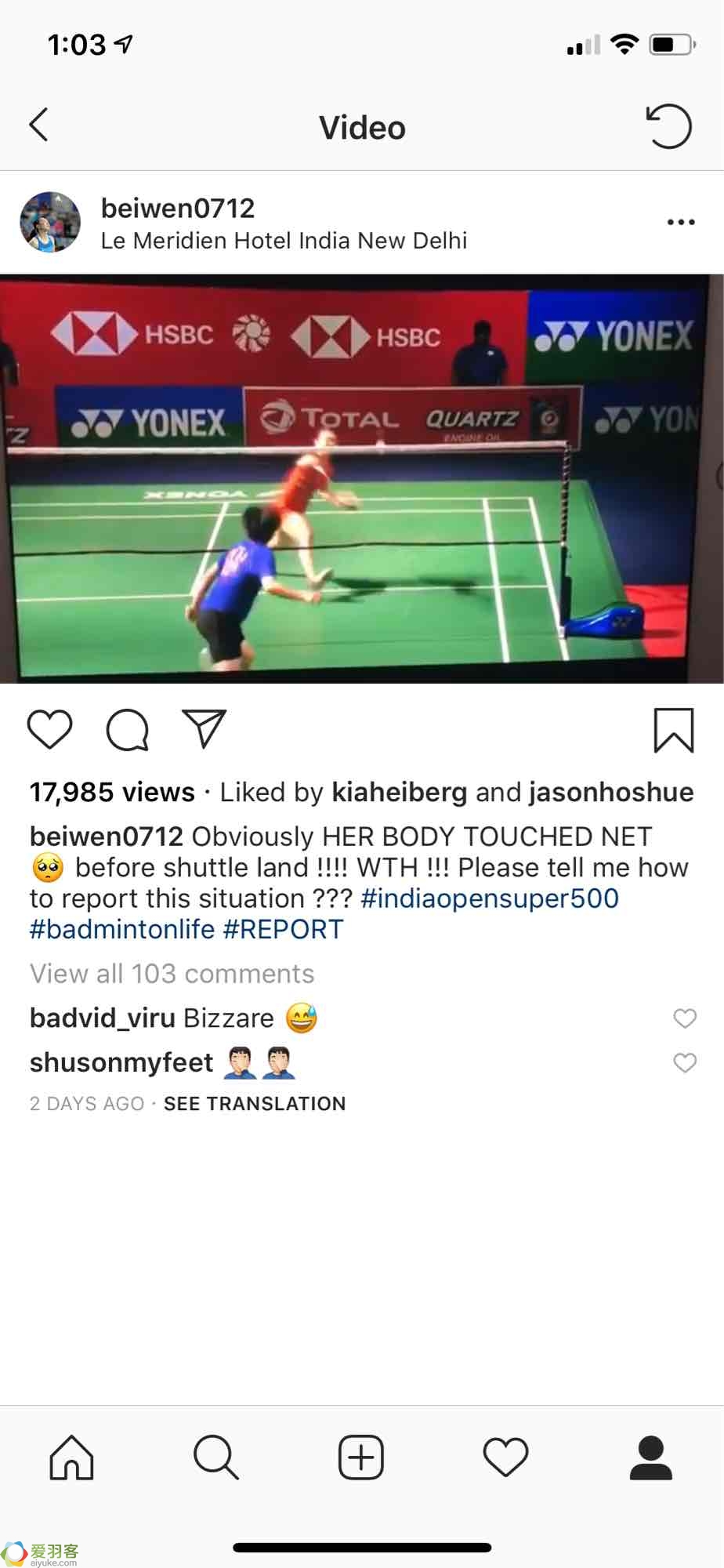Share the post with the paper plane icon
Viewport: 724px width, 1568px height.
click(x=204, y=728)
